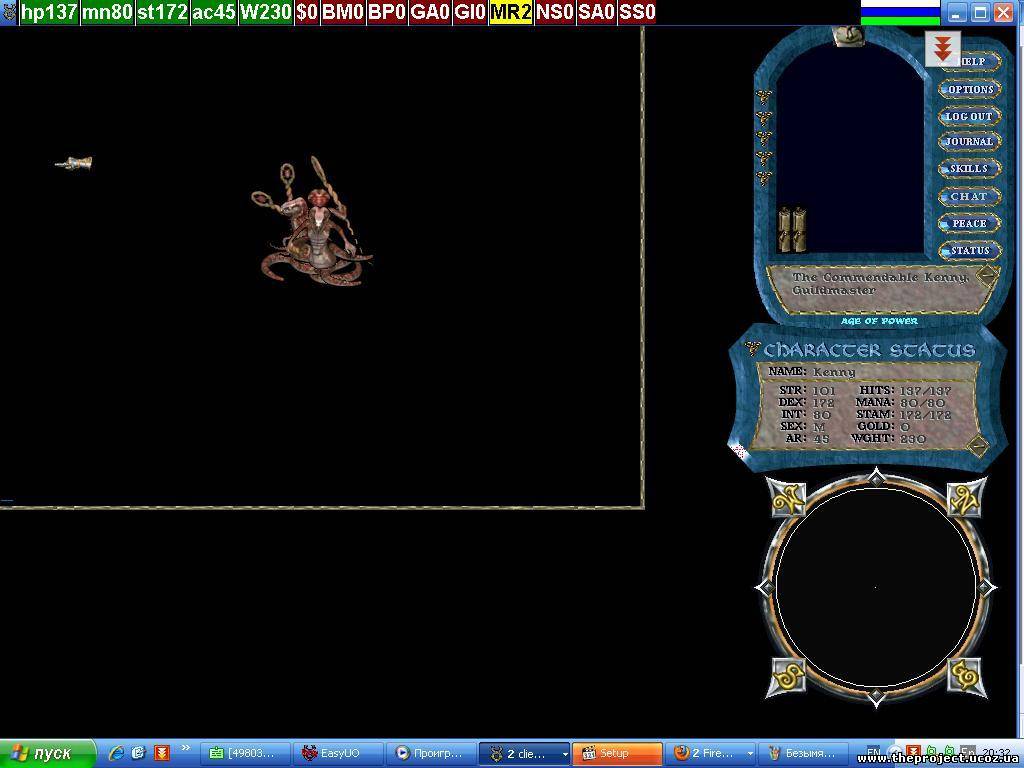Click the bottom-right radar compass ornament

(x=966, y=677)
